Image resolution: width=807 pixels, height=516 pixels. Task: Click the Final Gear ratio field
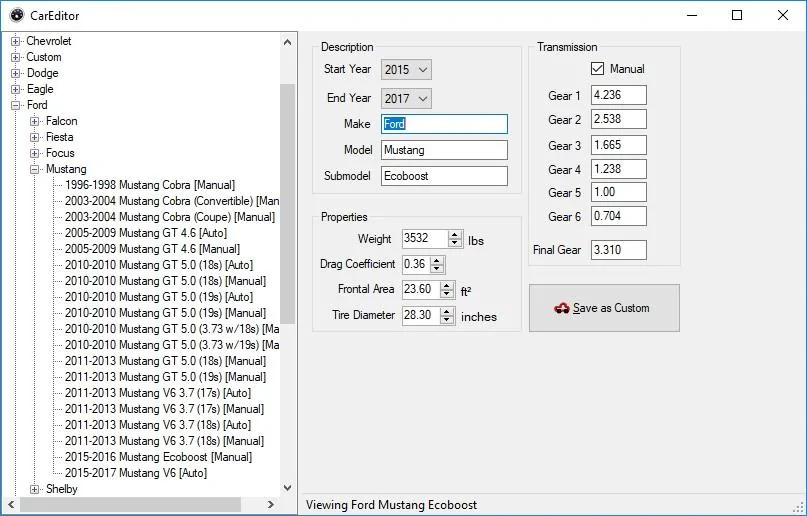coord(619,250)
